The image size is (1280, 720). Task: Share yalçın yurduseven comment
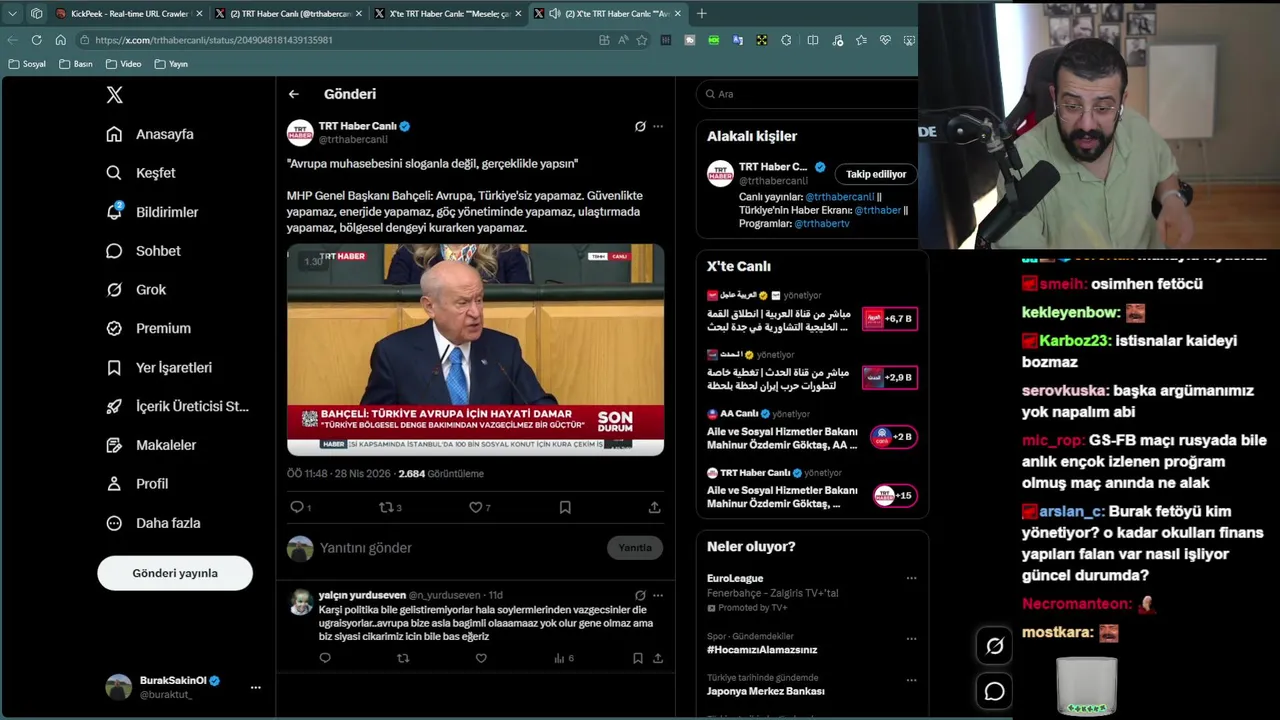pyautogui.click(x=658, y=658)
